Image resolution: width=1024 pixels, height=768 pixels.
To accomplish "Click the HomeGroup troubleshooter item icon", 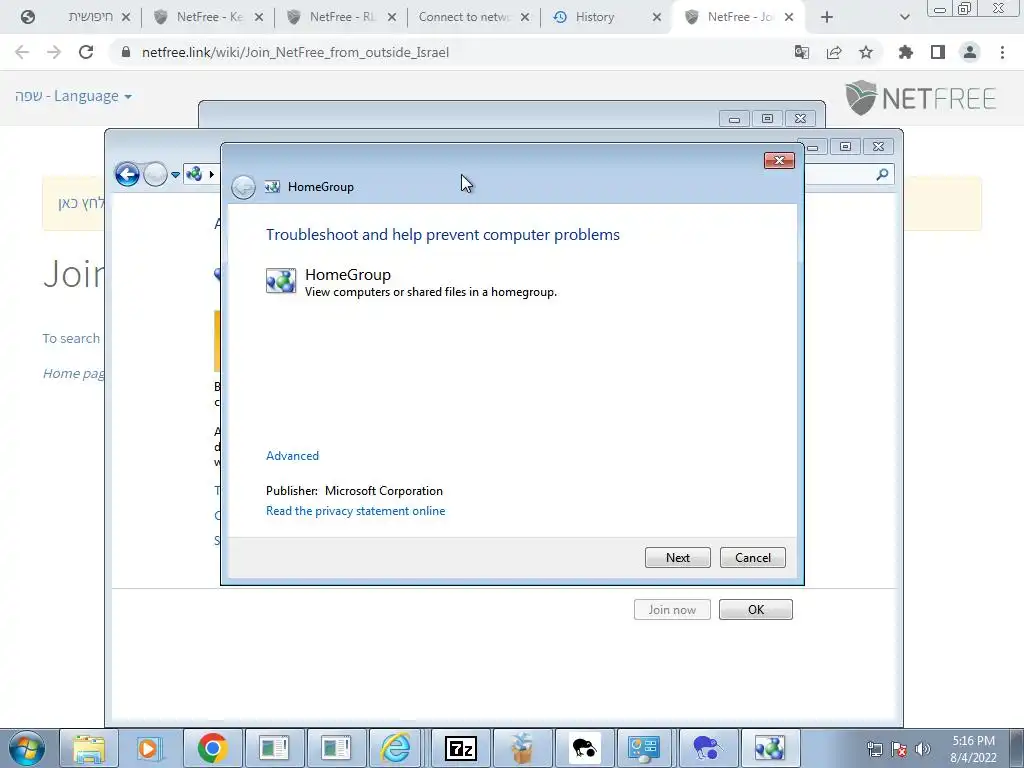I will coord(281,281).
